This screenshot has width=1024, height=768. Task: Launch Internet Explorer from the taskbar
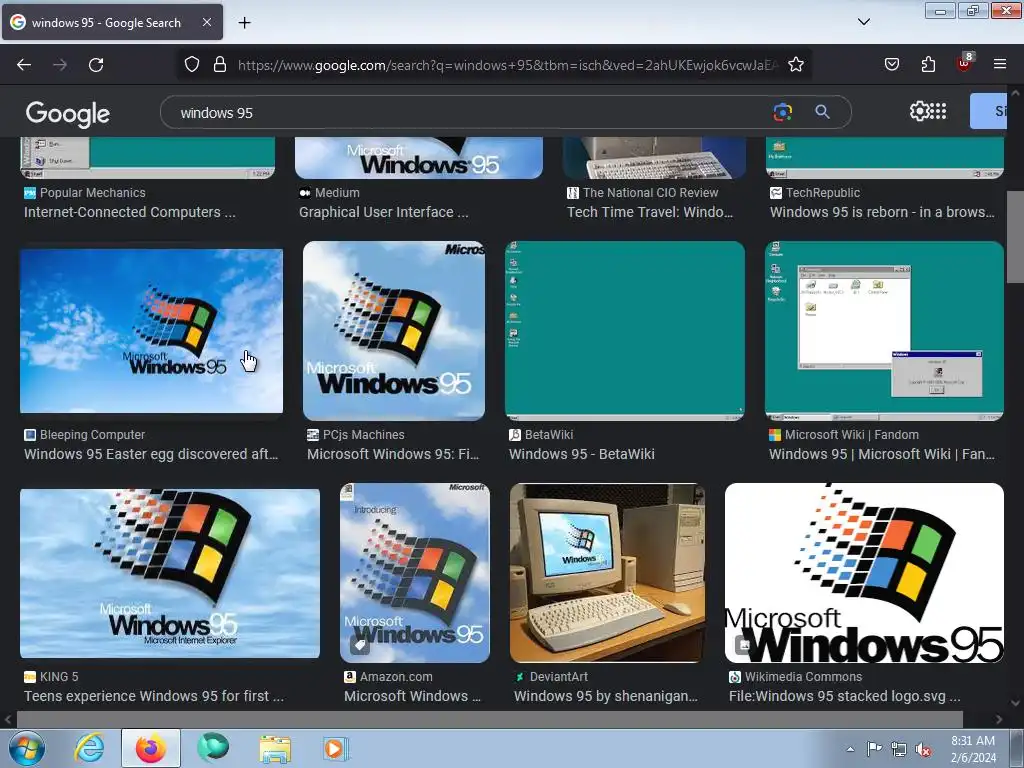click(89, 748)
